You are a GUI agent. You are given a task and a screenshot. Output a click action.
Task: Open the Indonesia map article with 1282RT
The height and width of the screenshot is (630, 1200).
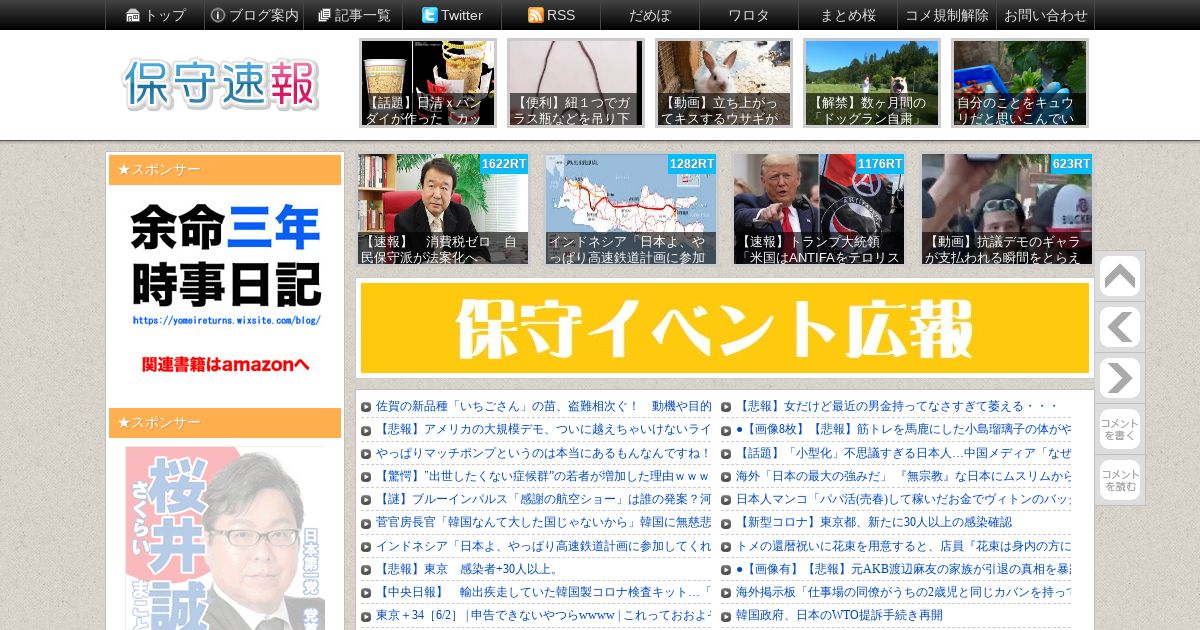(631, 209)
